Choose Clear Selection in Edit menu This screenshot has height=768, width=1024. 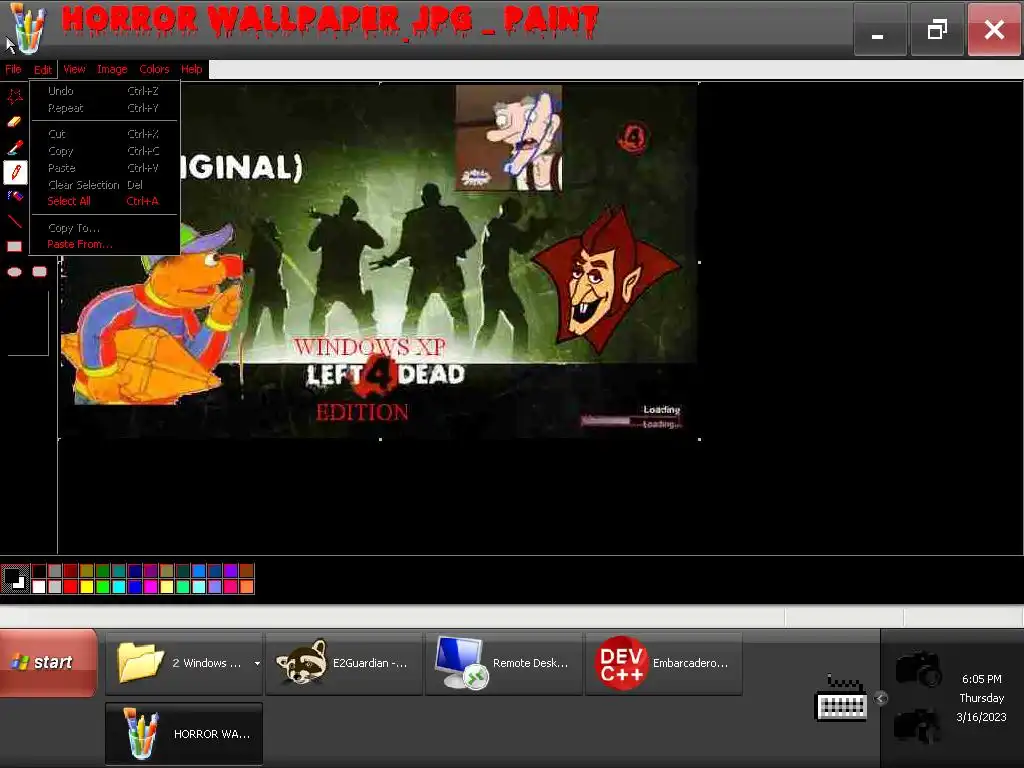104,185
